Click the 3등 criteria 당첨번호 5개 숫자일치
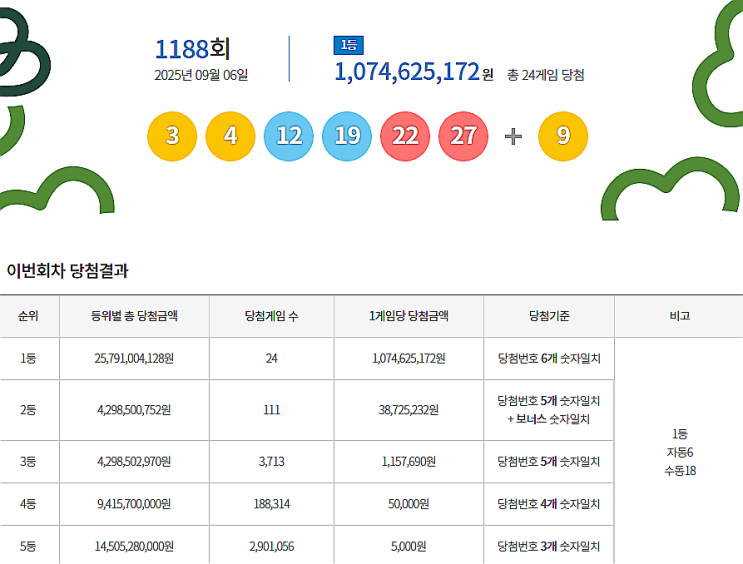This screenshot has width=743, height=564. click(x=549, y=461)
